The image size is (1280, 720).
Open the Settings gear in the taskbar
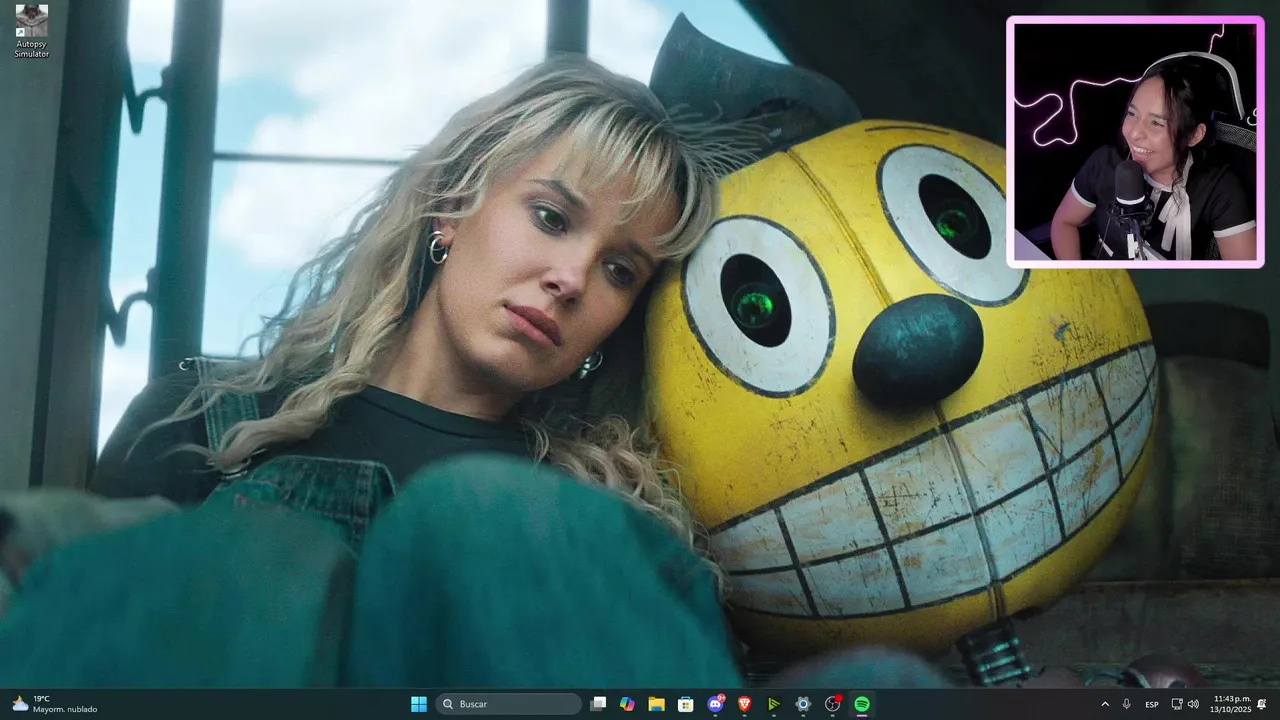803,704
